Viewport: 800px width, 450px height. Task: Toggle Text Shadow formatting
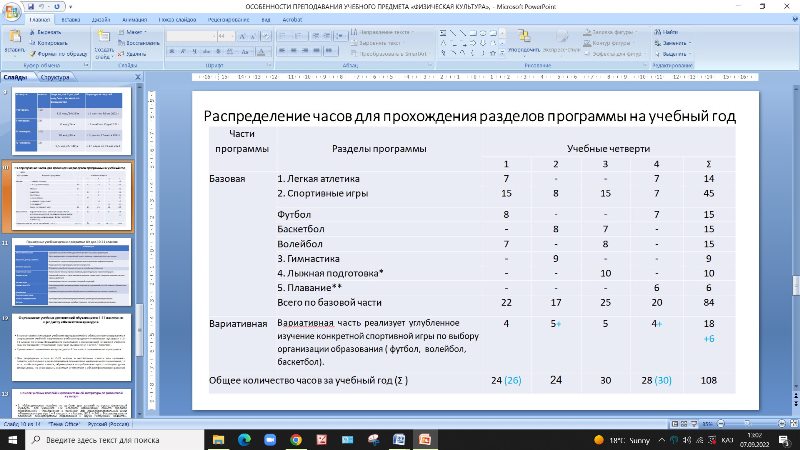[x=218, y=51]
